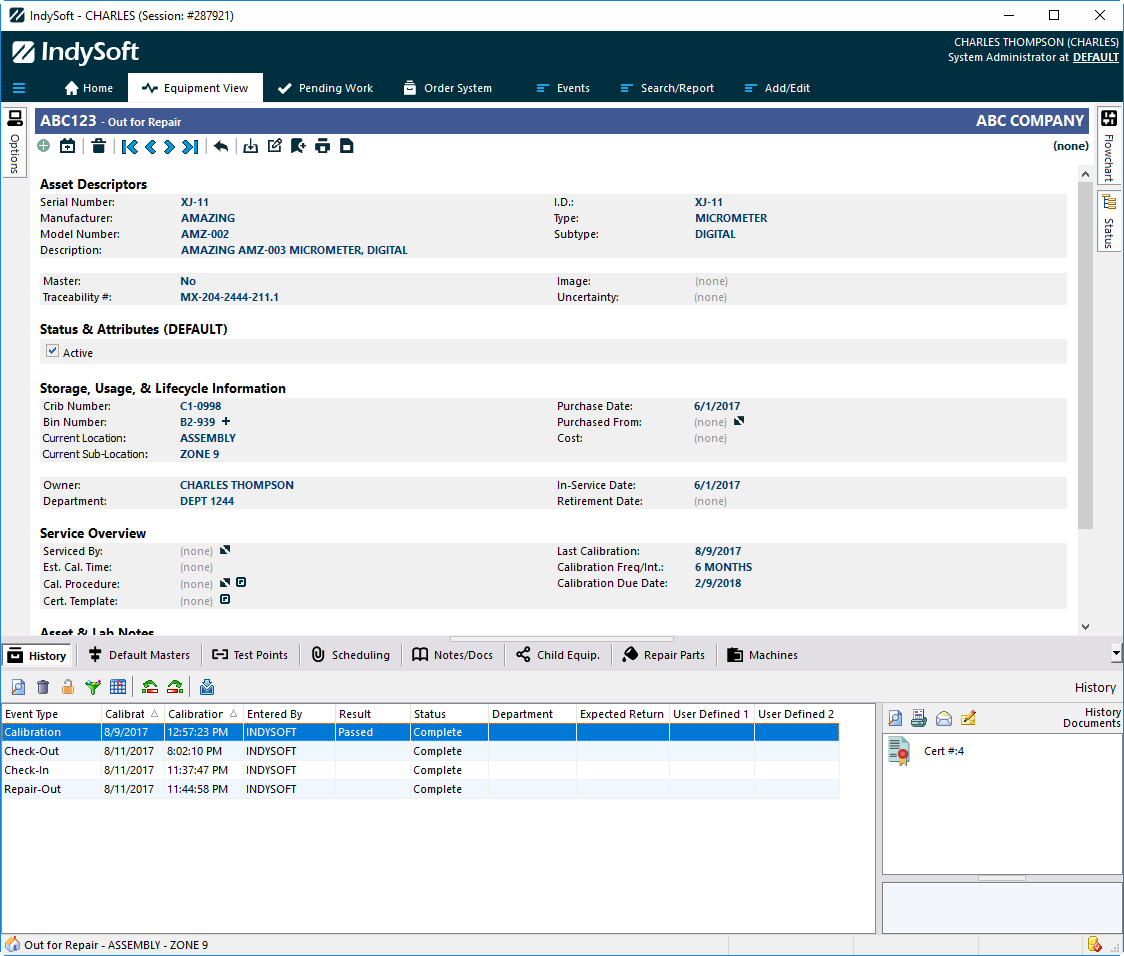Click the blue download-to-inbox icon in History toolbar
Image resolution: width=1124 pixels, height=956 pixels.
[207, 687]
